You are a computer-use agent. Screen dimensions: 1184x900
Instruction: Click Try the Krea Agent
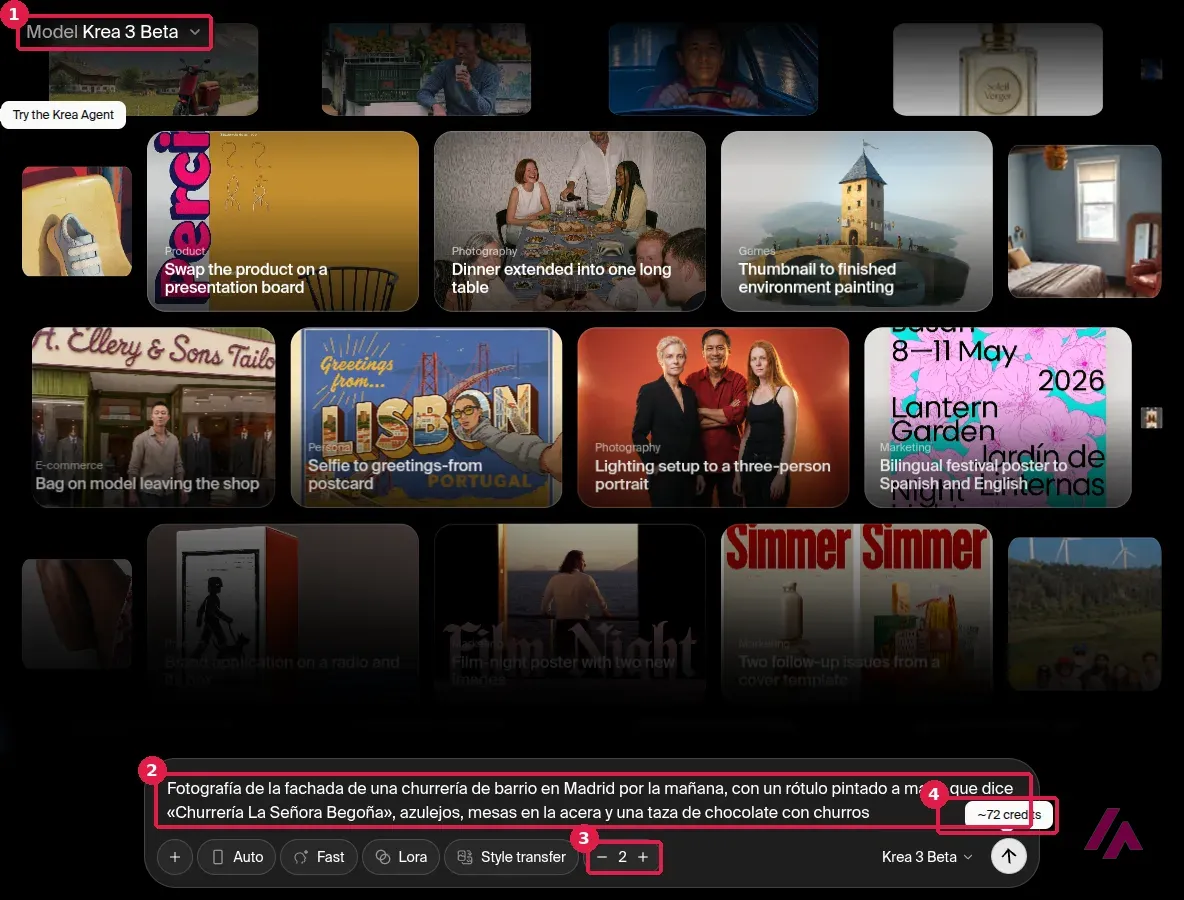[63, 115]
